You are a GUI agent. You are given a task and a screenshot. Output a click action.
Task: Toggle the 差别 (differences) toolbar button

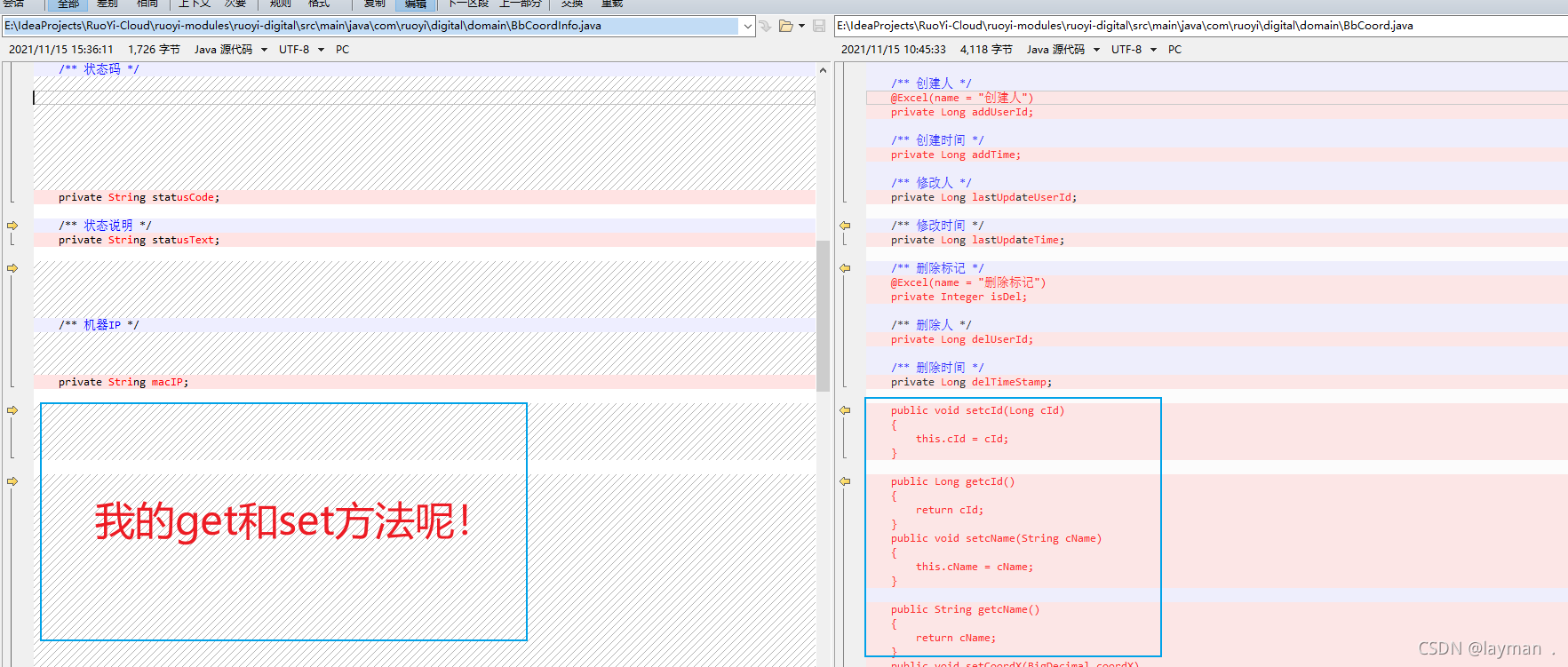coord(107,4)
